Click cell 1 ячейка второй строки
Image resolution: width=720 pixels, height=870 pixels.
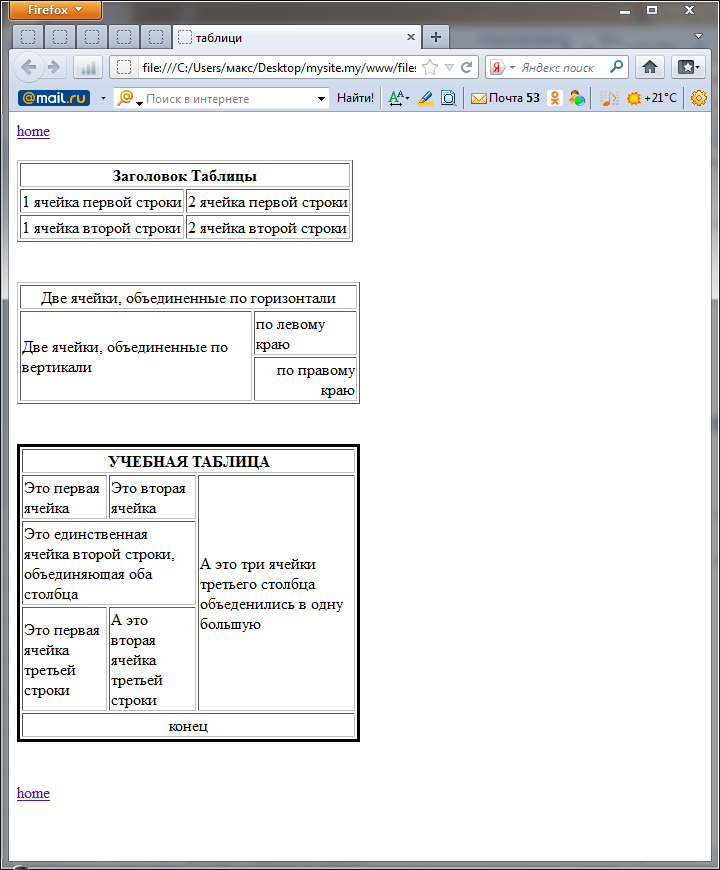(x=102, y=228)
